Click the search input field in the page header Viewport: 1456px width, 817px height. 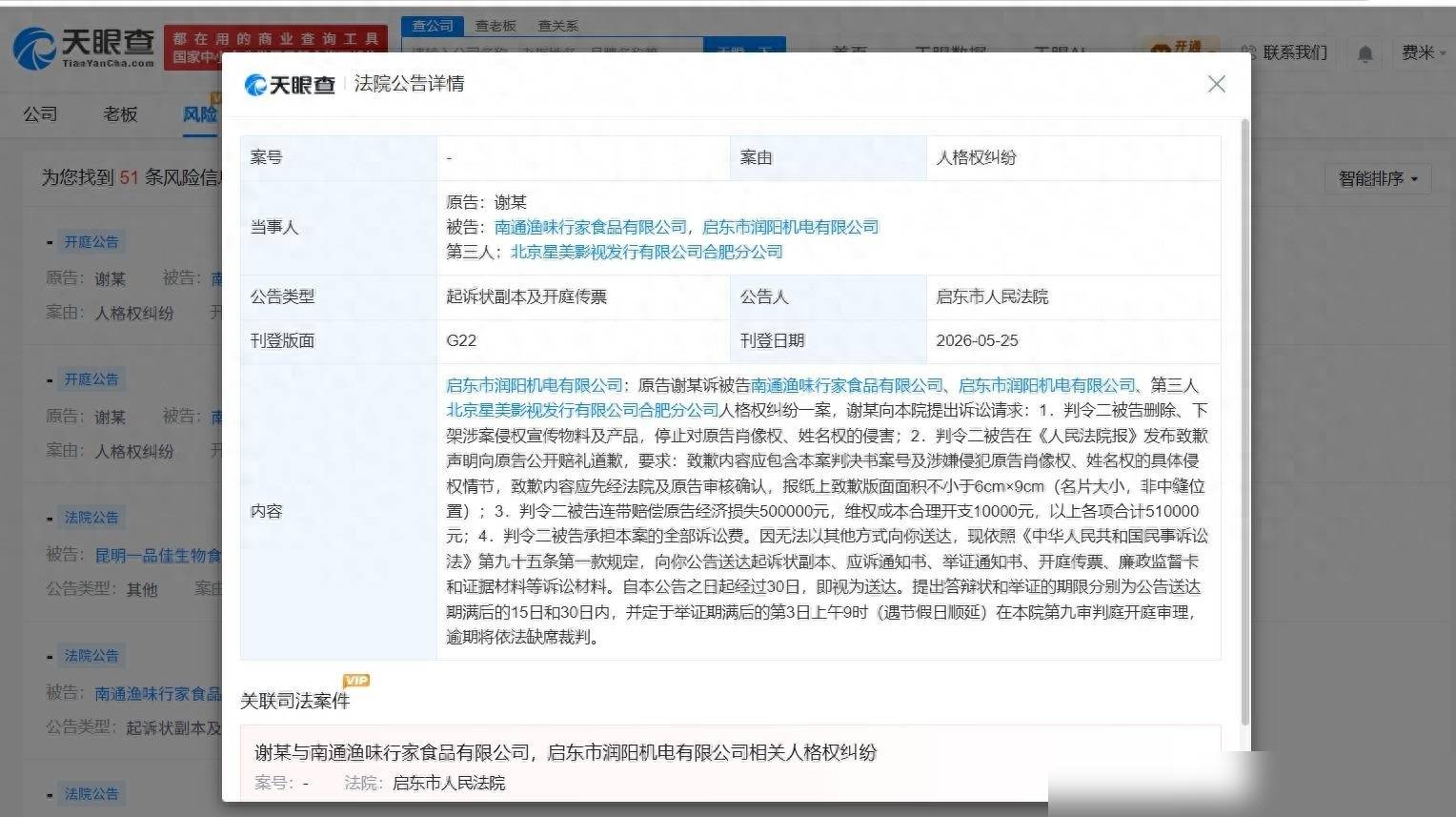click(553, 51)
